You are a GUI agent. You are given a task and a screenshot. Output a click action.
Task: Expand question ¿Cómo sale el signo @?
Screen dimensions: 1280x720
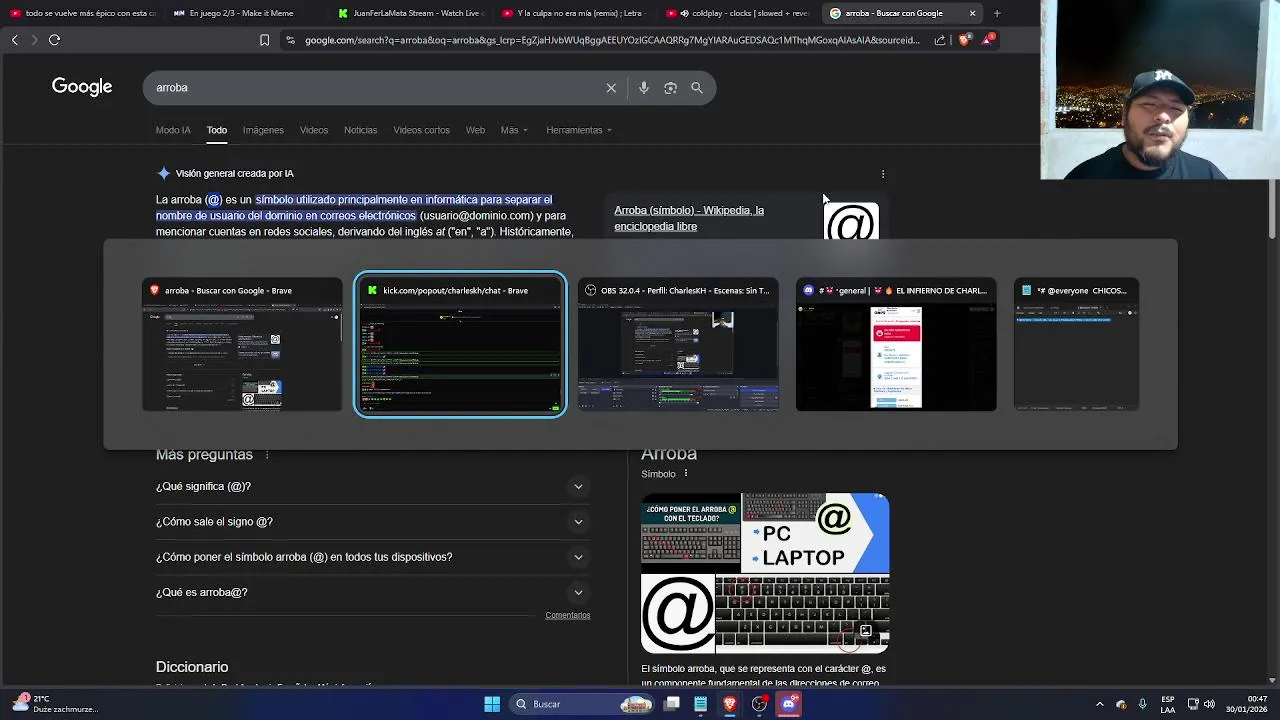coord(371,522)
